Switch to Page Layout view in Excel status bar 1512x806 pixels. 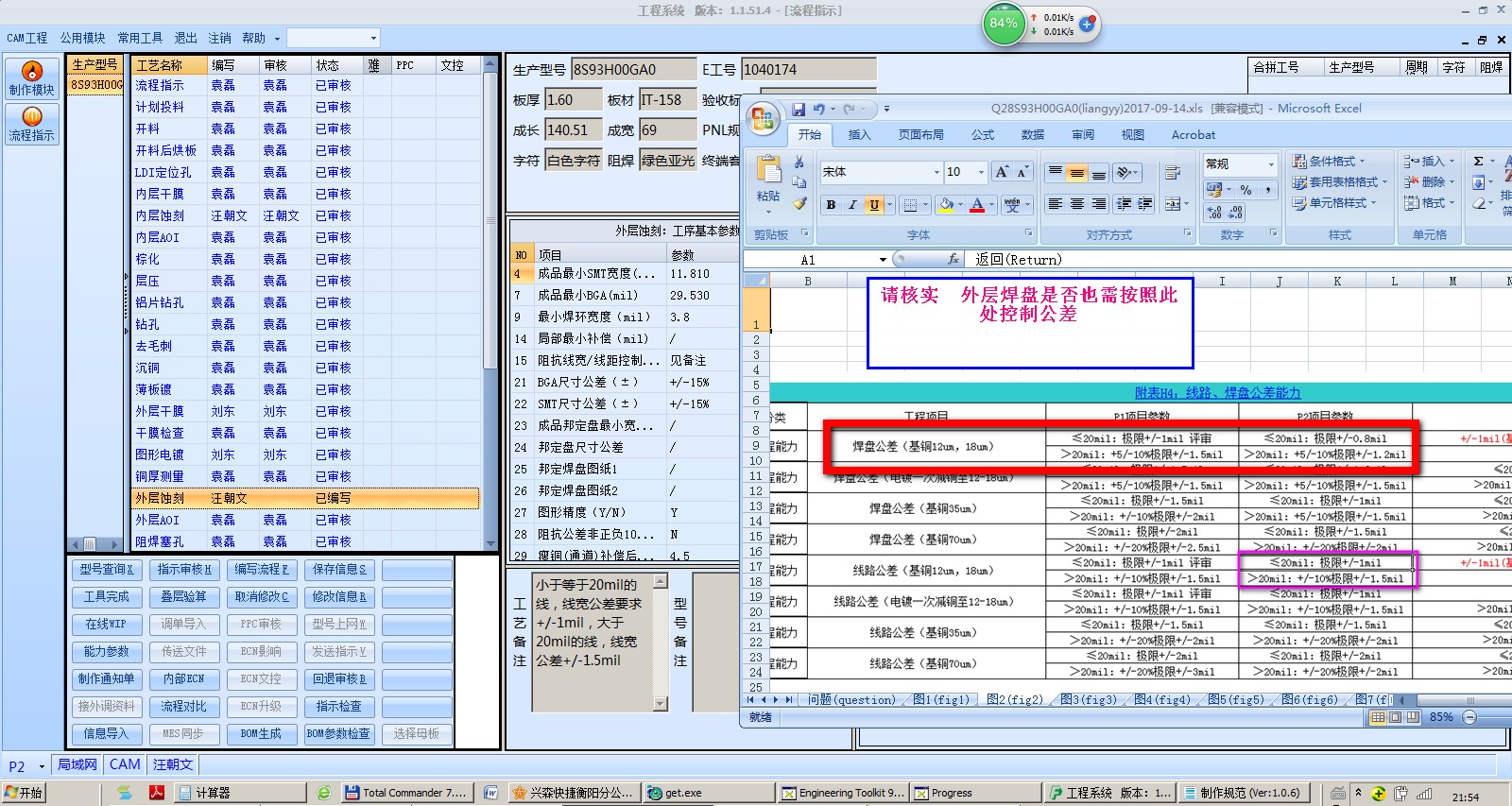pos(1396,717)
